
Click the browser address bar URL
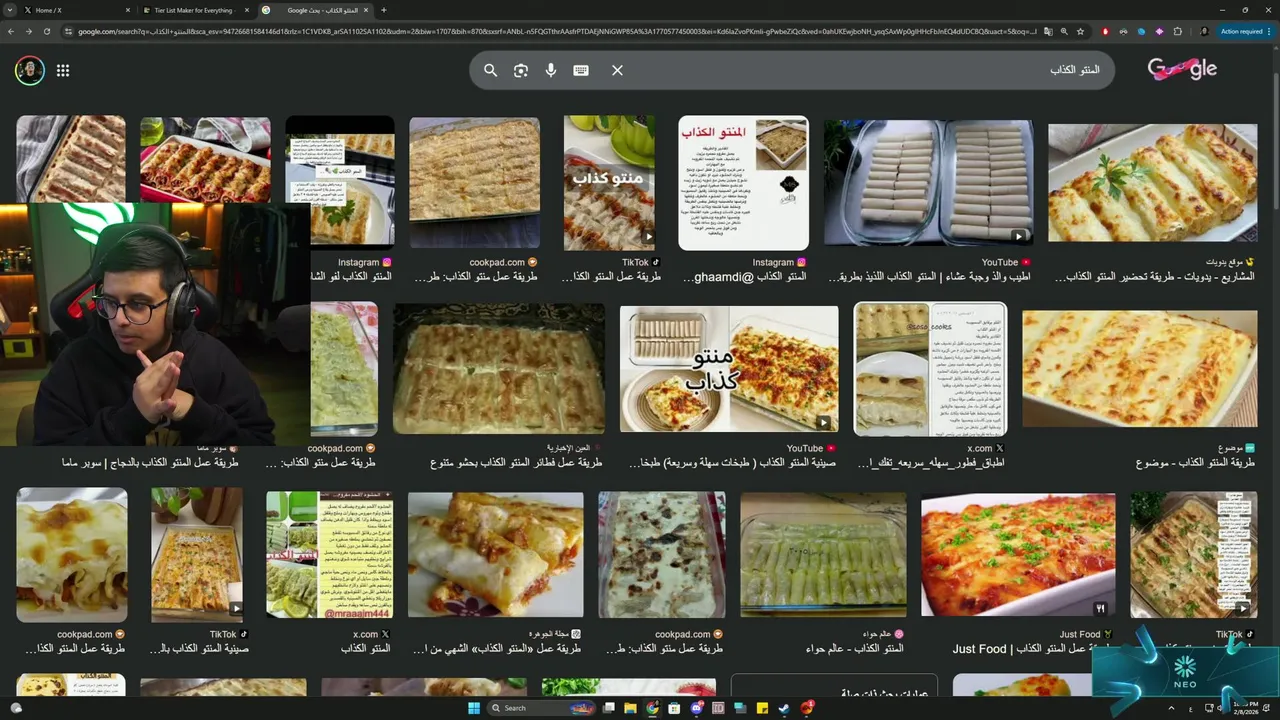point(555,31)
